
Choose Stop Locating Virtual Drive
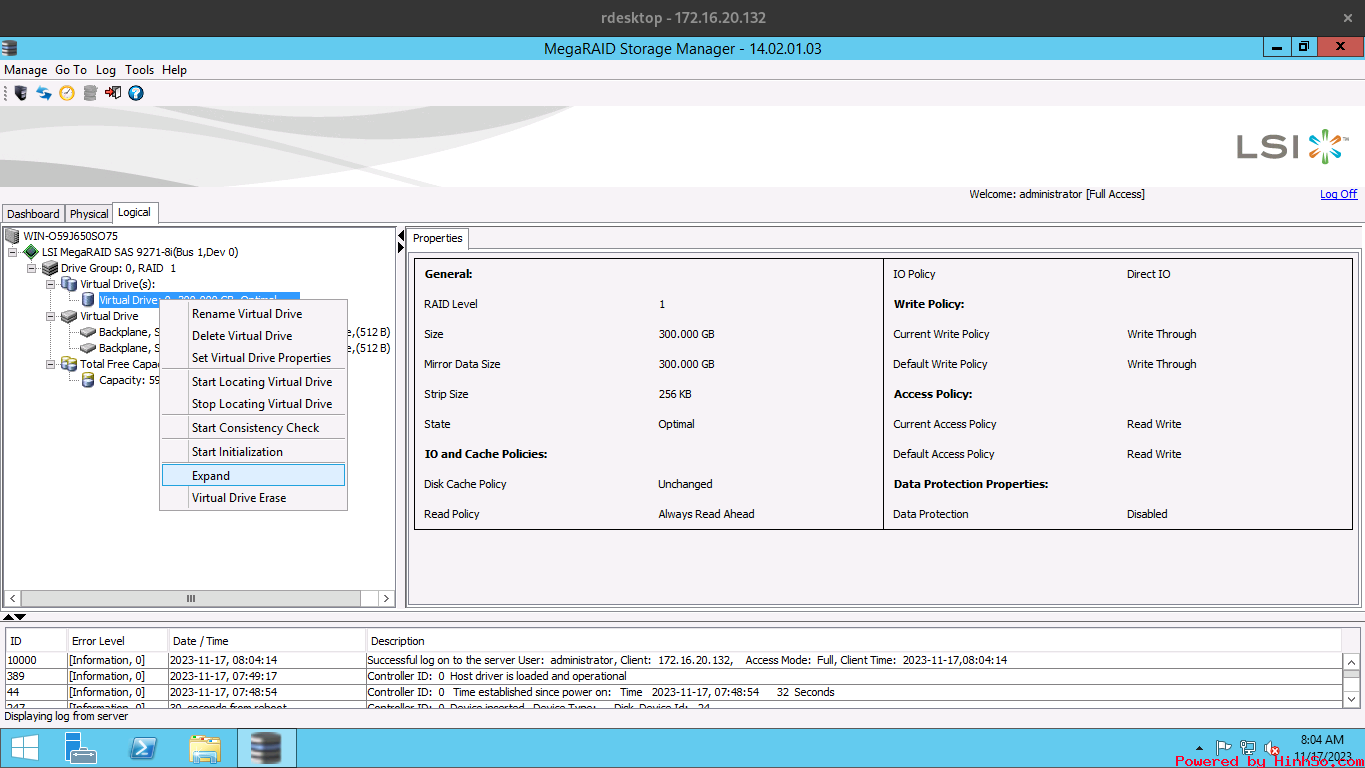click(x=253, y=404)
